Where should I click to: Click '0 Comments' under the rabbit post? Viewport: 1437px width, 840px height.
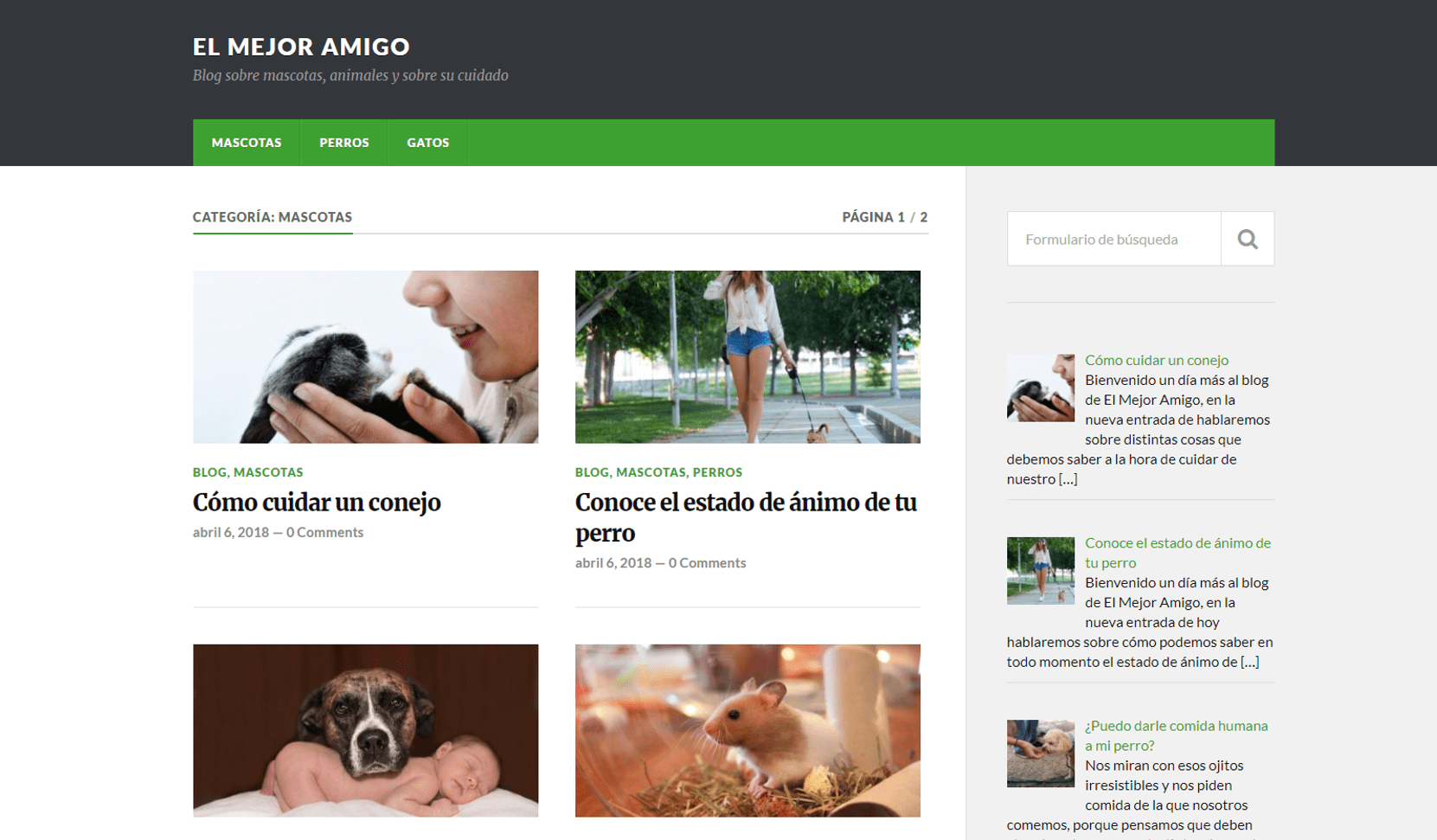[324, 532]
